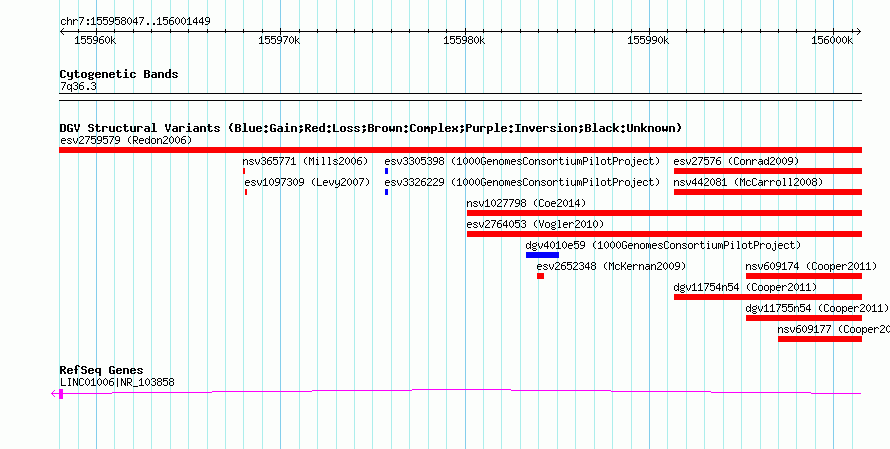The image size is (890, 449).
Task: Open esv3326229 1000 Genomes variant label
Action: tap(522, 182)
